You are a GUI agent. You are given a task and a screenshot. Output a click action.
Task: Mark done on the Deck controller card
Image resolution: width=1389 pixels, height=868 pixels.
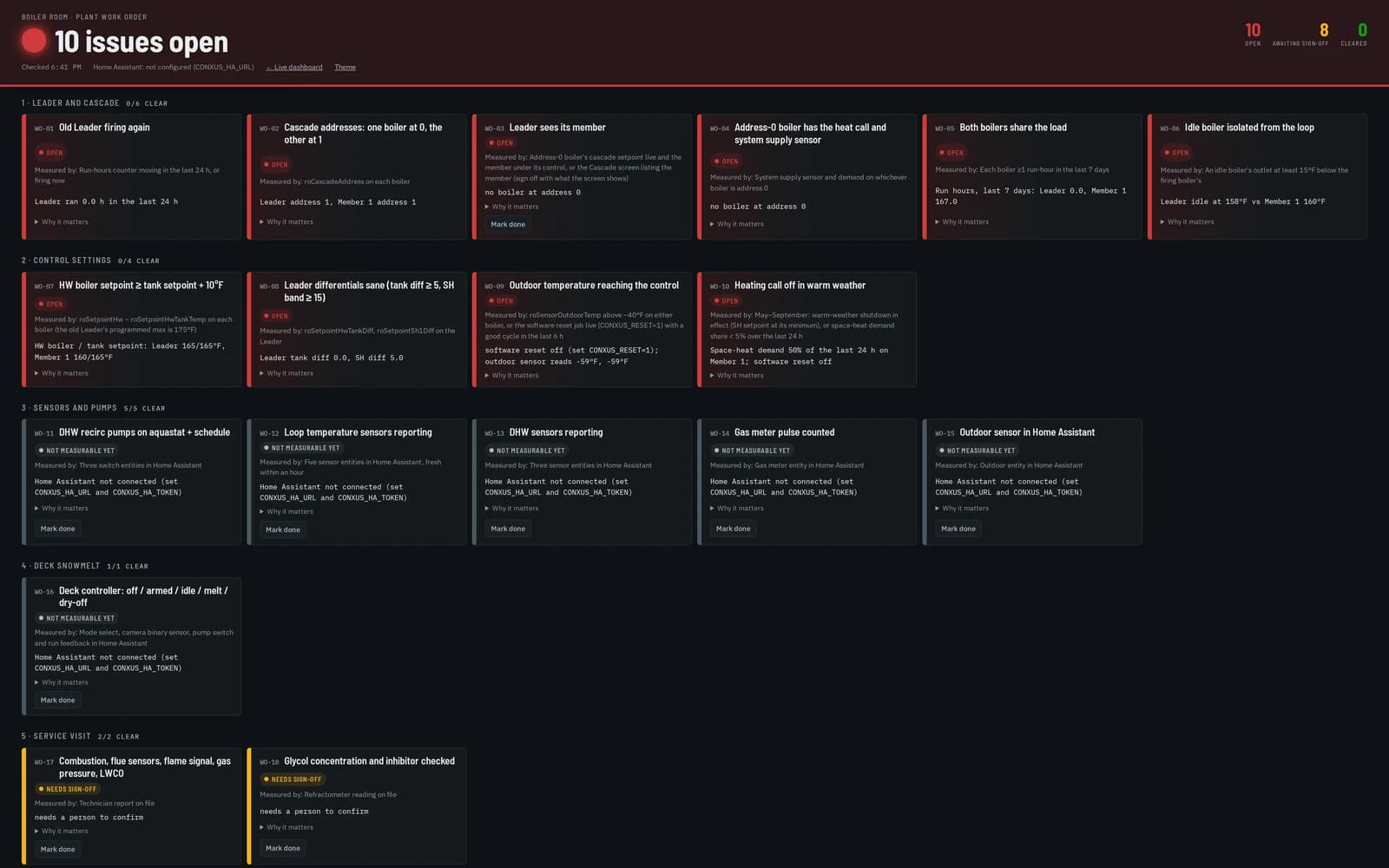point(57,700)
